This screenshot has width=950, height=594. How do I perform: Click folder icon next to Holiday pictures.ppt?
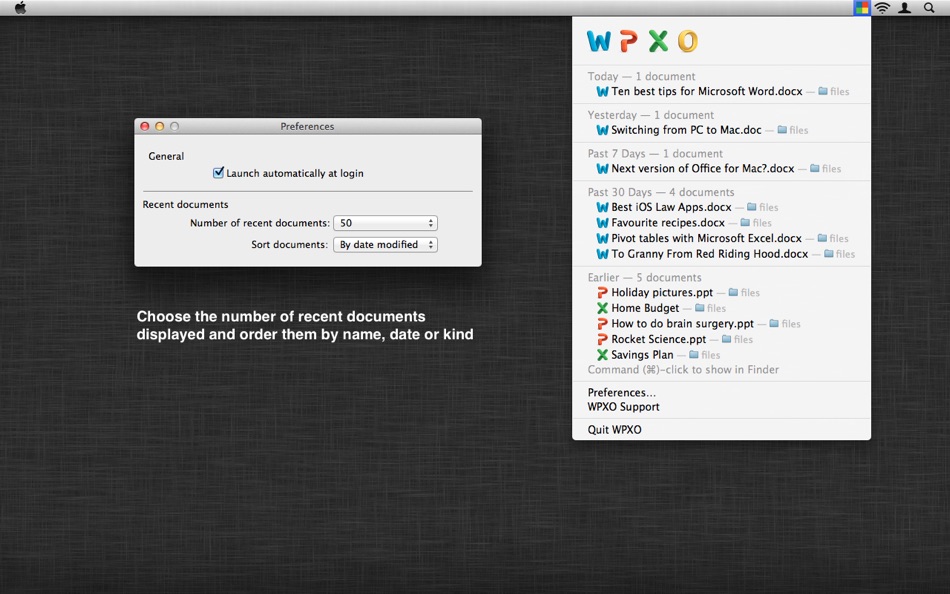[733, 293]
